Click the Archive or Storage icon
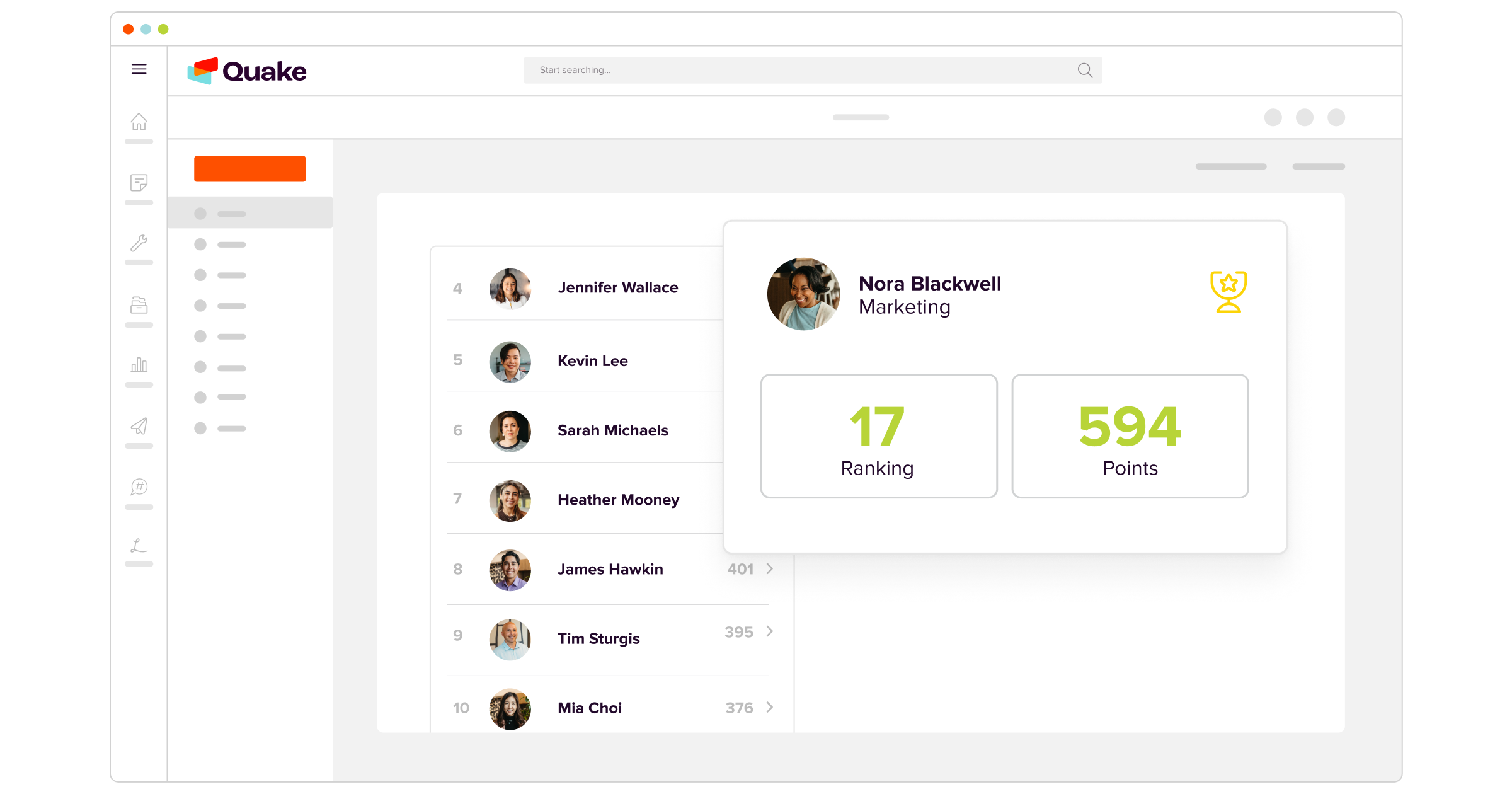 (139, 304)
